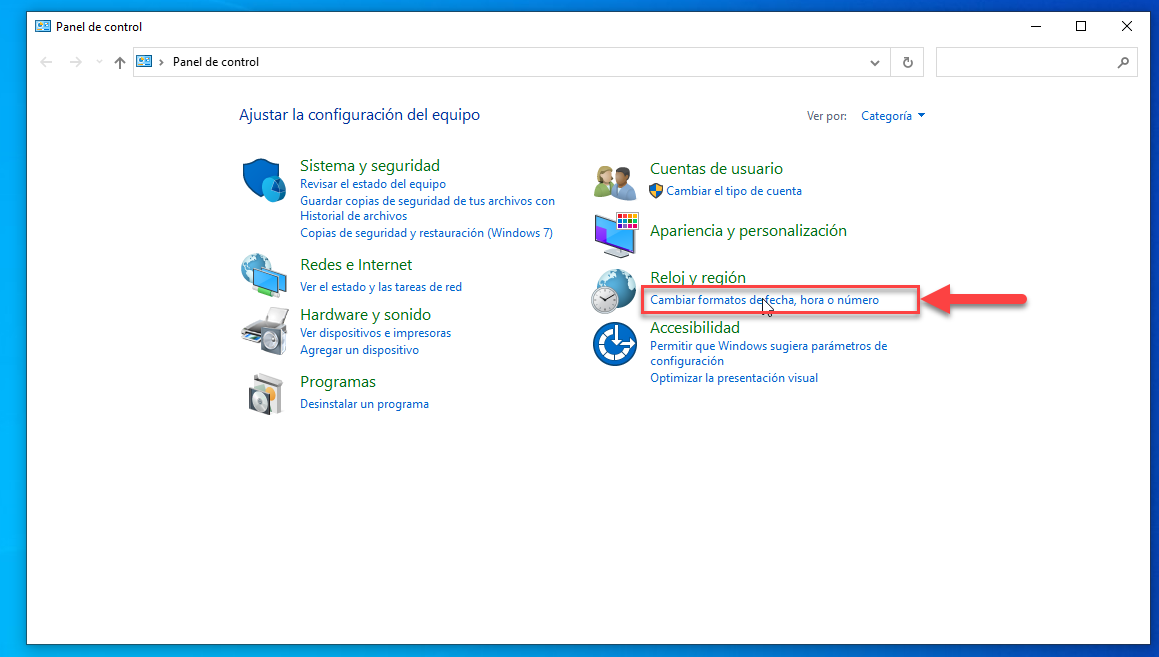Open Guardar copias de seguridad con Historial de archivos

pyautogui.click(x=427, y=208)
